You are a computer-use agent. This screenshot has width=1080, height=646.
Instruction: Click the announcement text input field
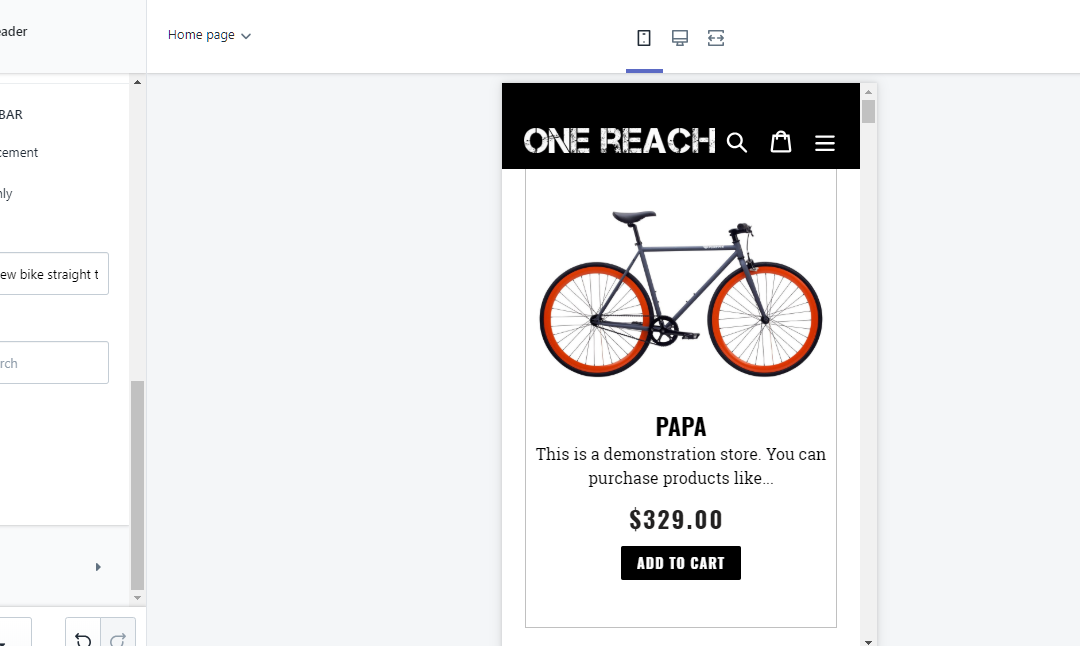(54, 274)
